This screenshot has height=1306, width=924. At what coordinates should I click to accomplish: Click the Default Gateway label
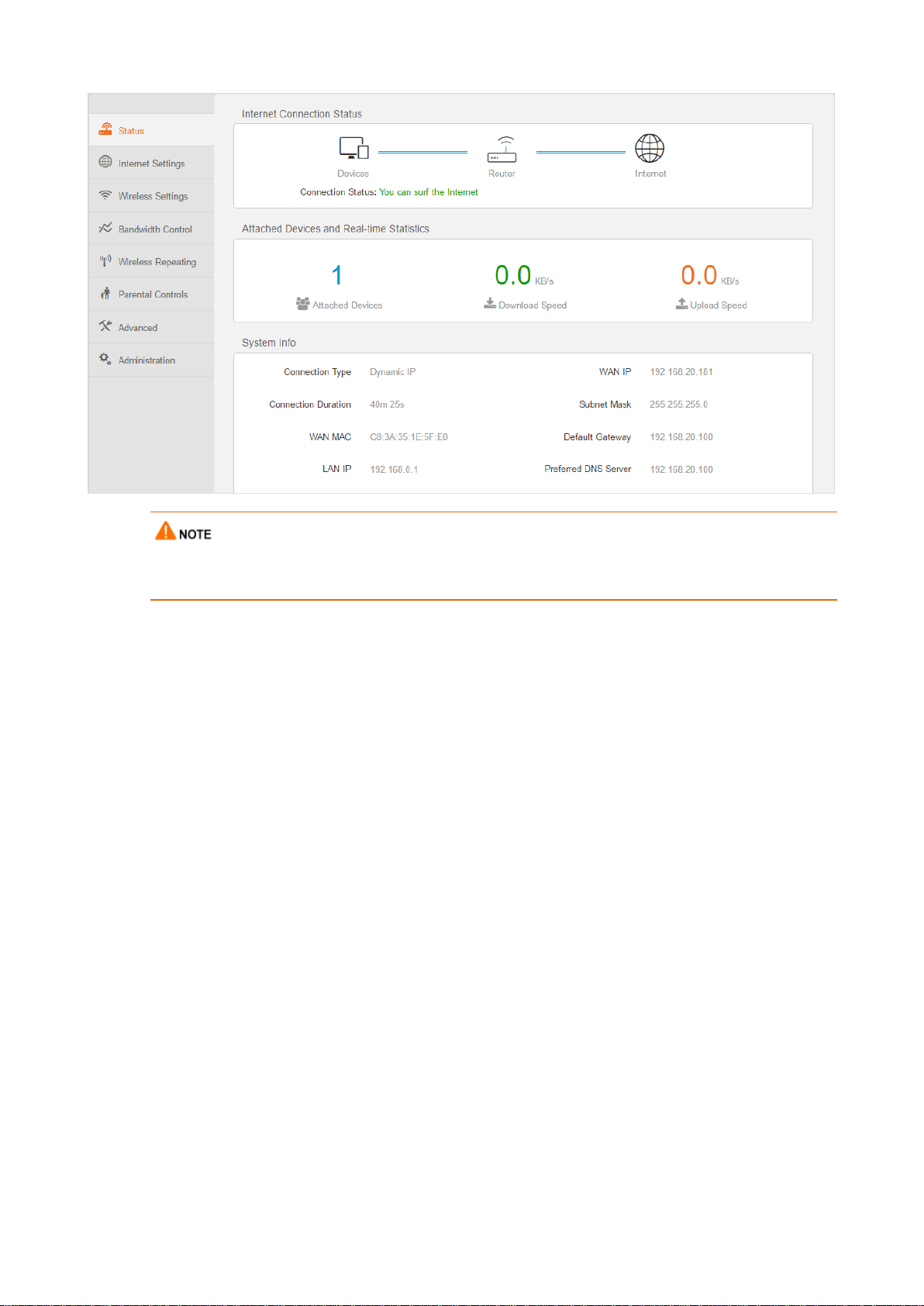598,437
